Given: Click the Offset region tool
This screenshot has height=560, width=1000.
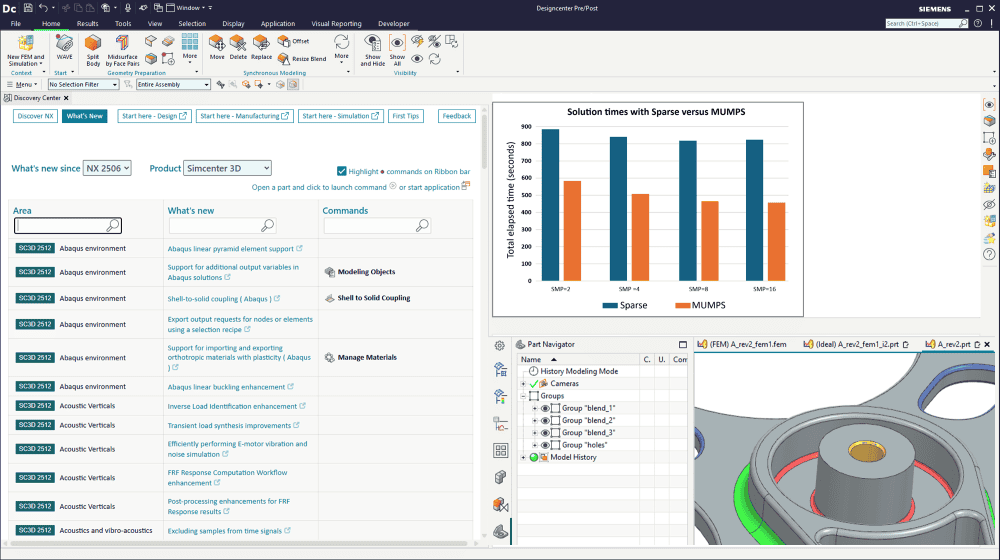Looking at the screenshot, I should 292,41.
